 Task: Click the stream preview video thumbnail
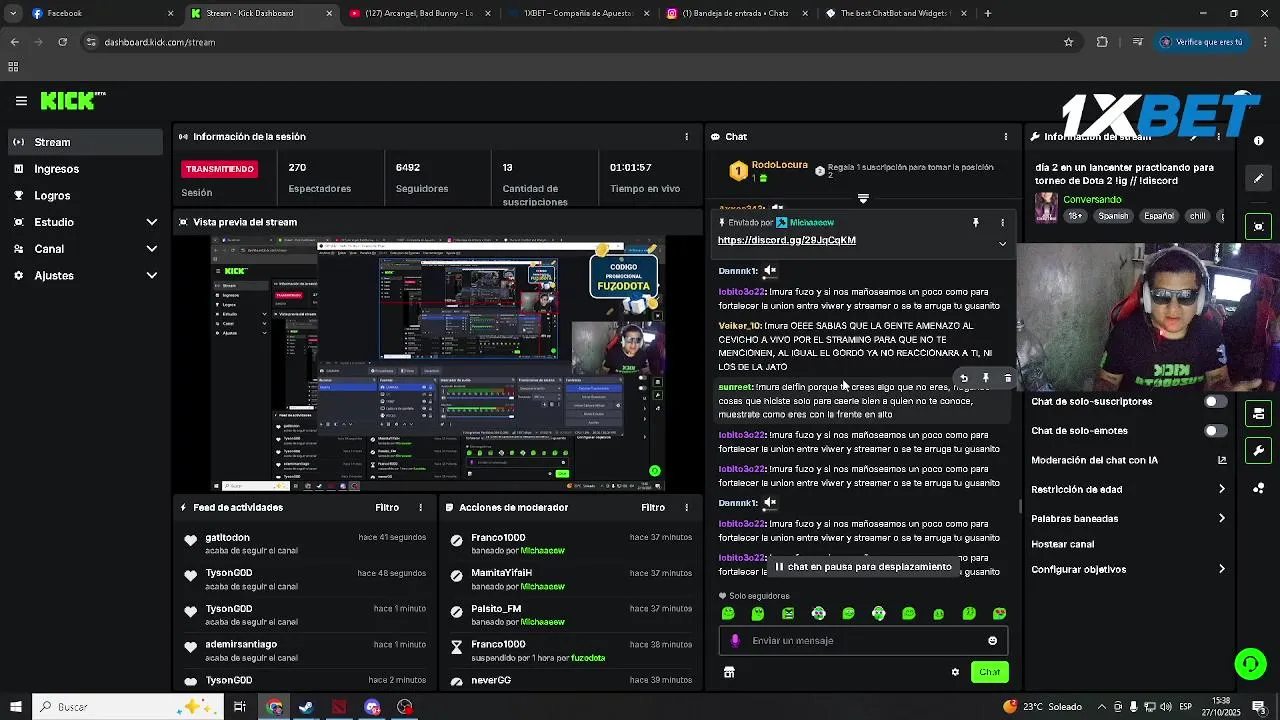pyautogui.click(x=438, y=364)
